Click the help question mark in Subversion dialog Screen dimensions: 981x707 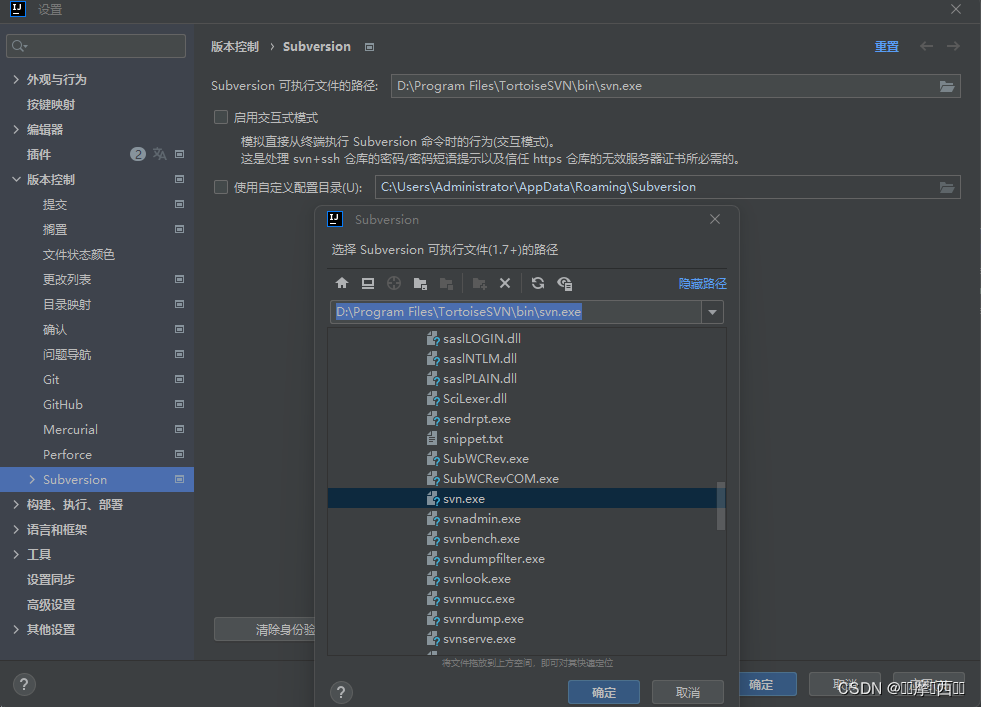tap(341, 692)
